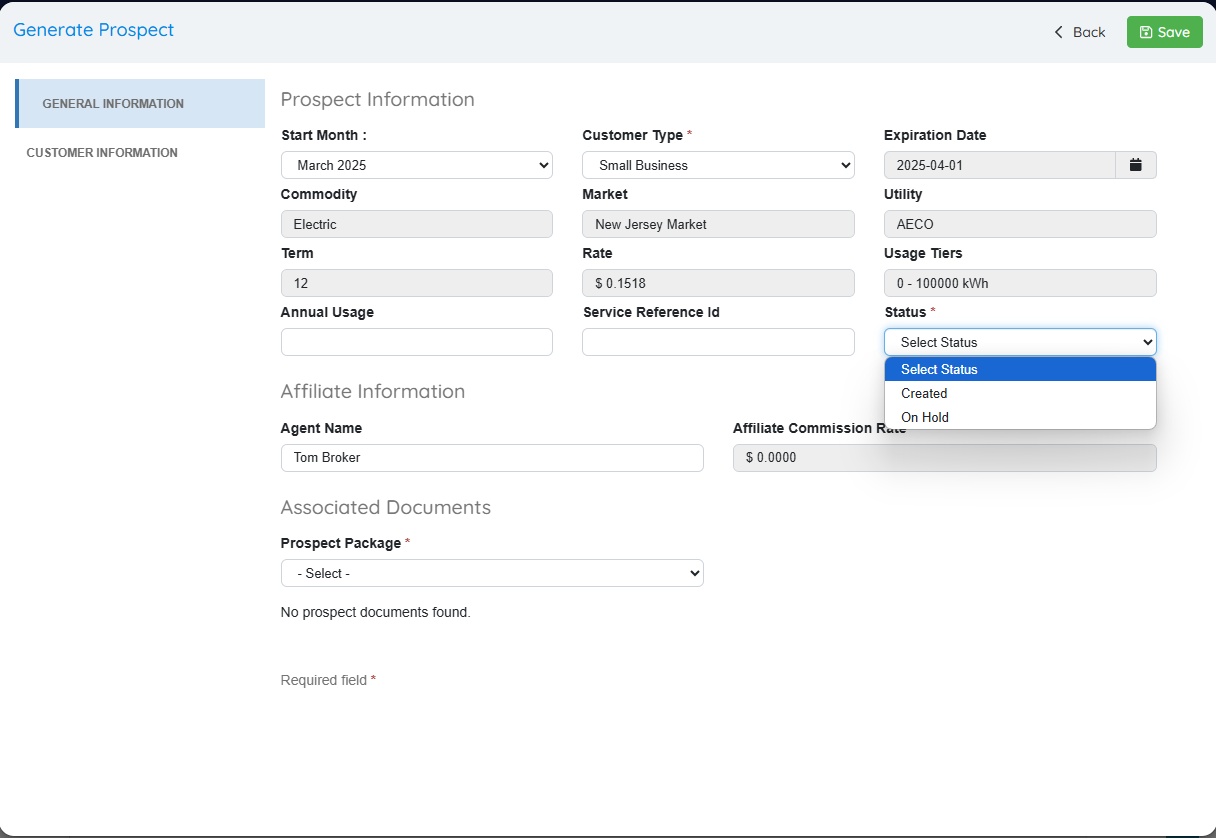This screenshot has width=1216, height=838.
Task: Click the Market field showing New Jersey Market
Action: coord(718,224)
